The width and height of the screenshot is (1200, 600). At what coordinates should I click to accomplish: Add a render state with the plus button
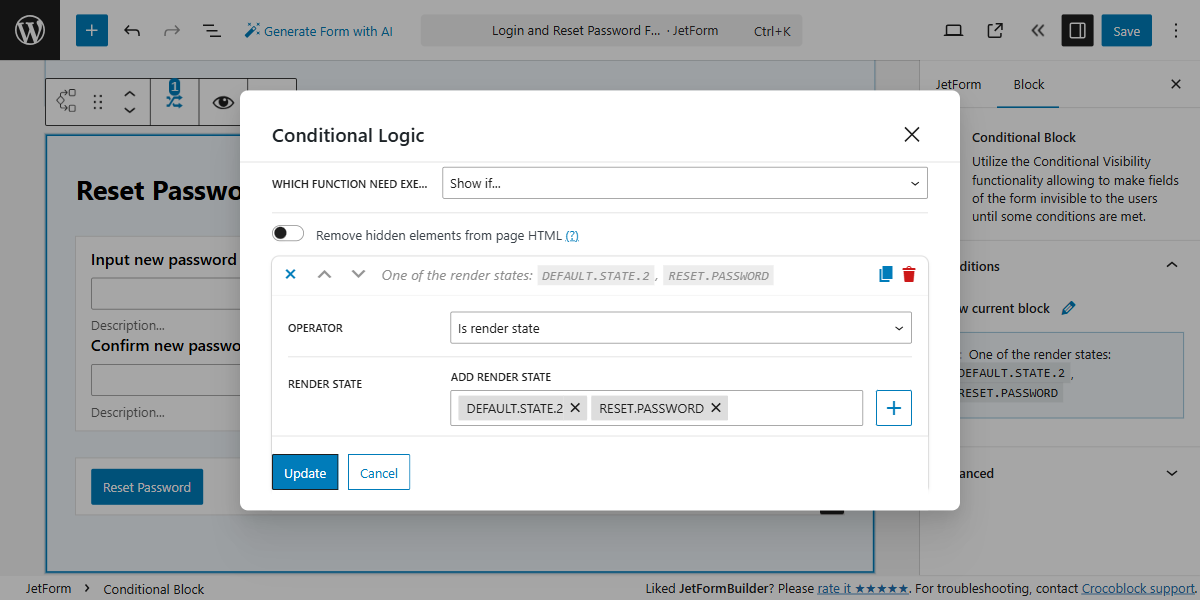tap(893, 407)
